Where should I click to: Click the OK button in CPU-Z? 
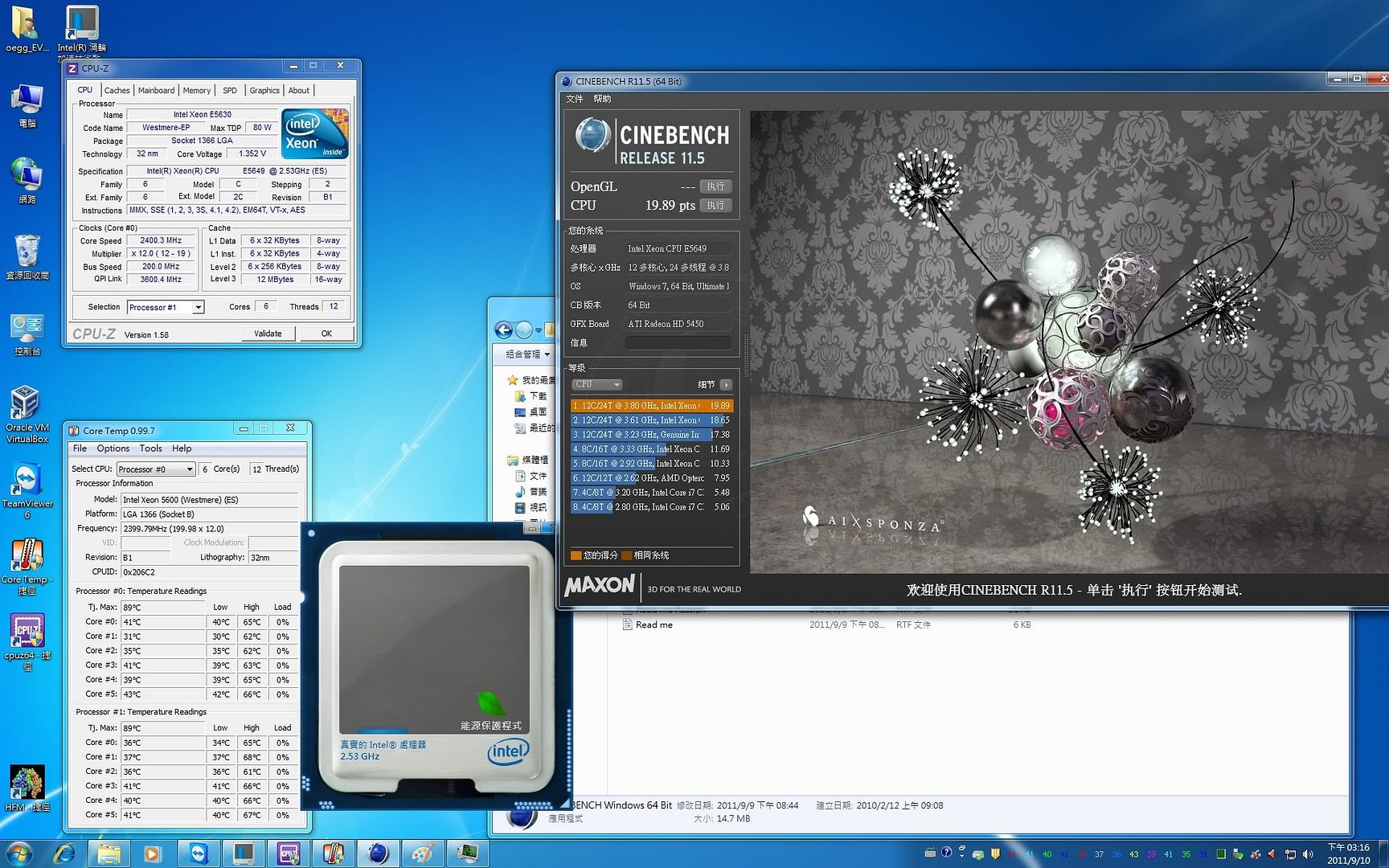[x=326, y=334]
